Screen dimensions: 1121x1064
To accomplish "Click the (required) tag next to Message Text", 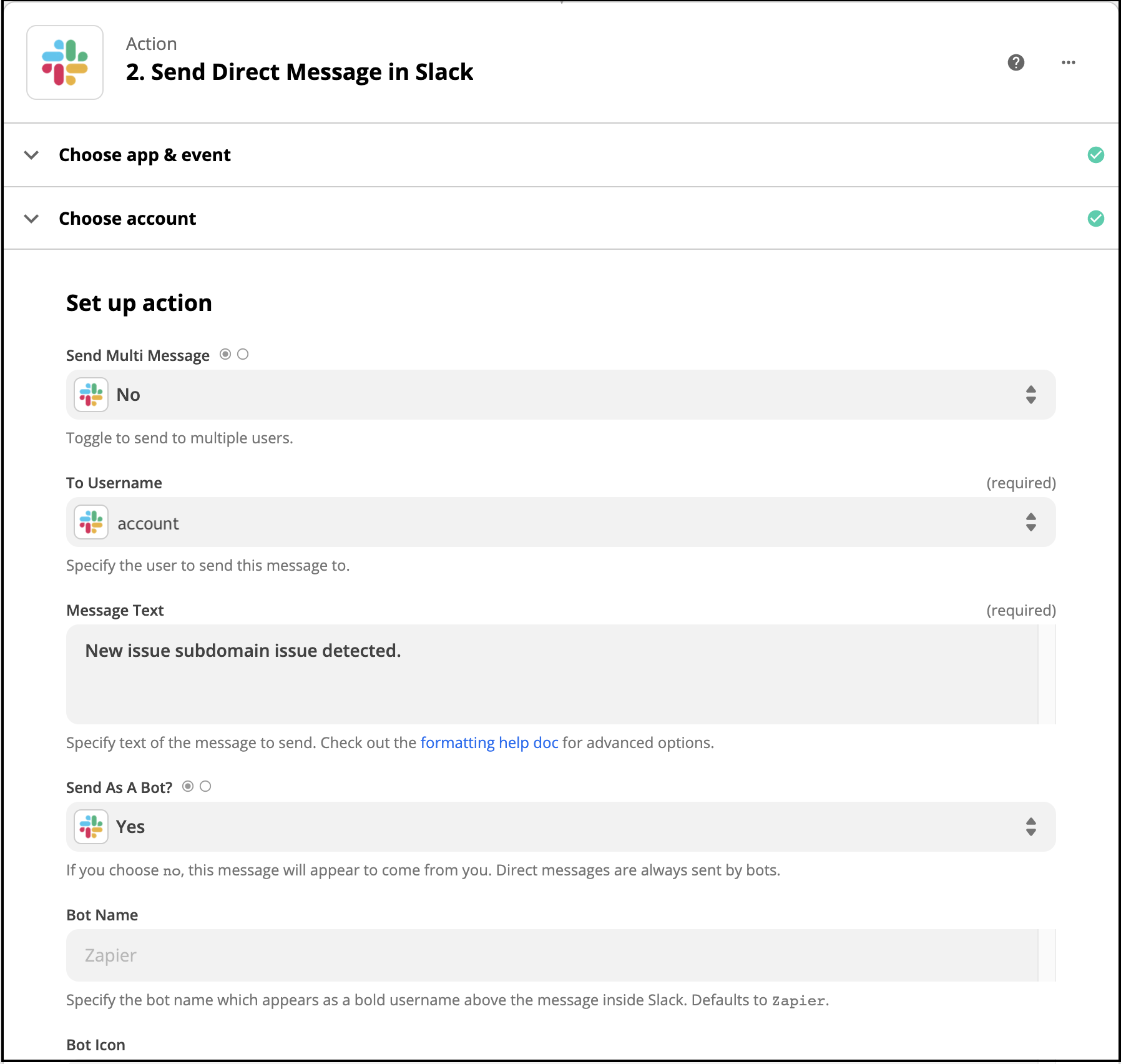I will point(1021,611).
